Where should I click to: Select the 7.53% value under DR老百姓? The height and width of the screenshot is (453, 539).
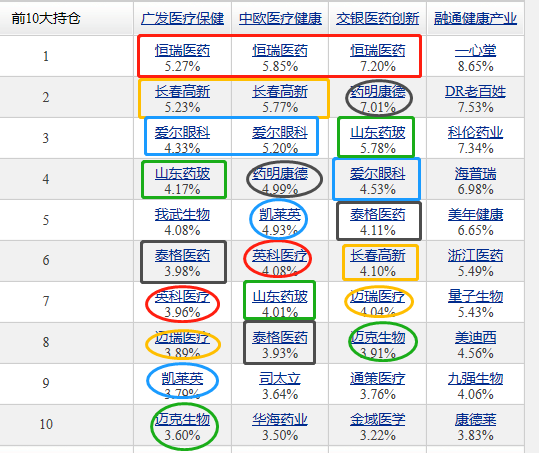pos(475,108)
